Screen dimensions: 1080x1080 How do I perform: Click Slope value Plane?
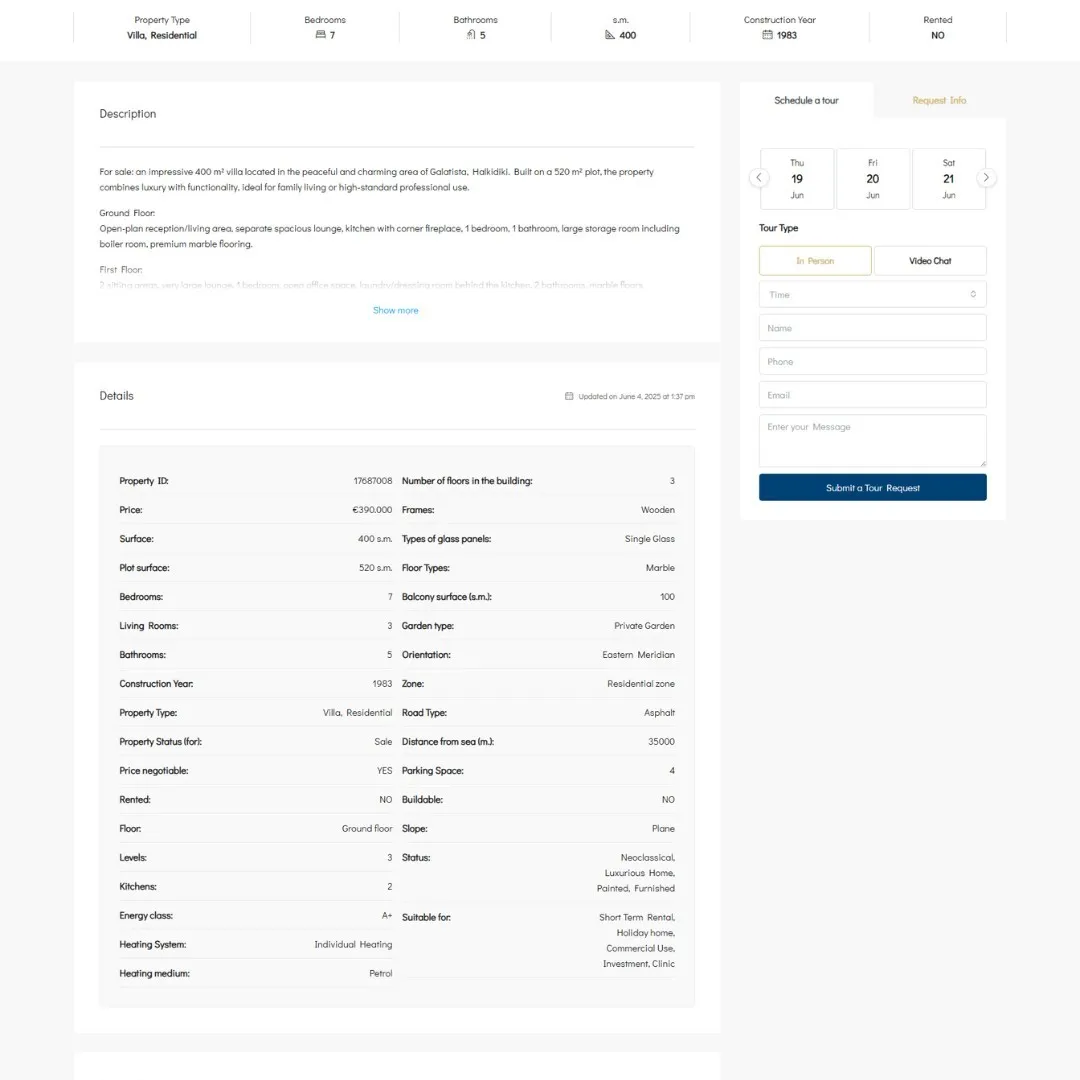click(663, 829)
